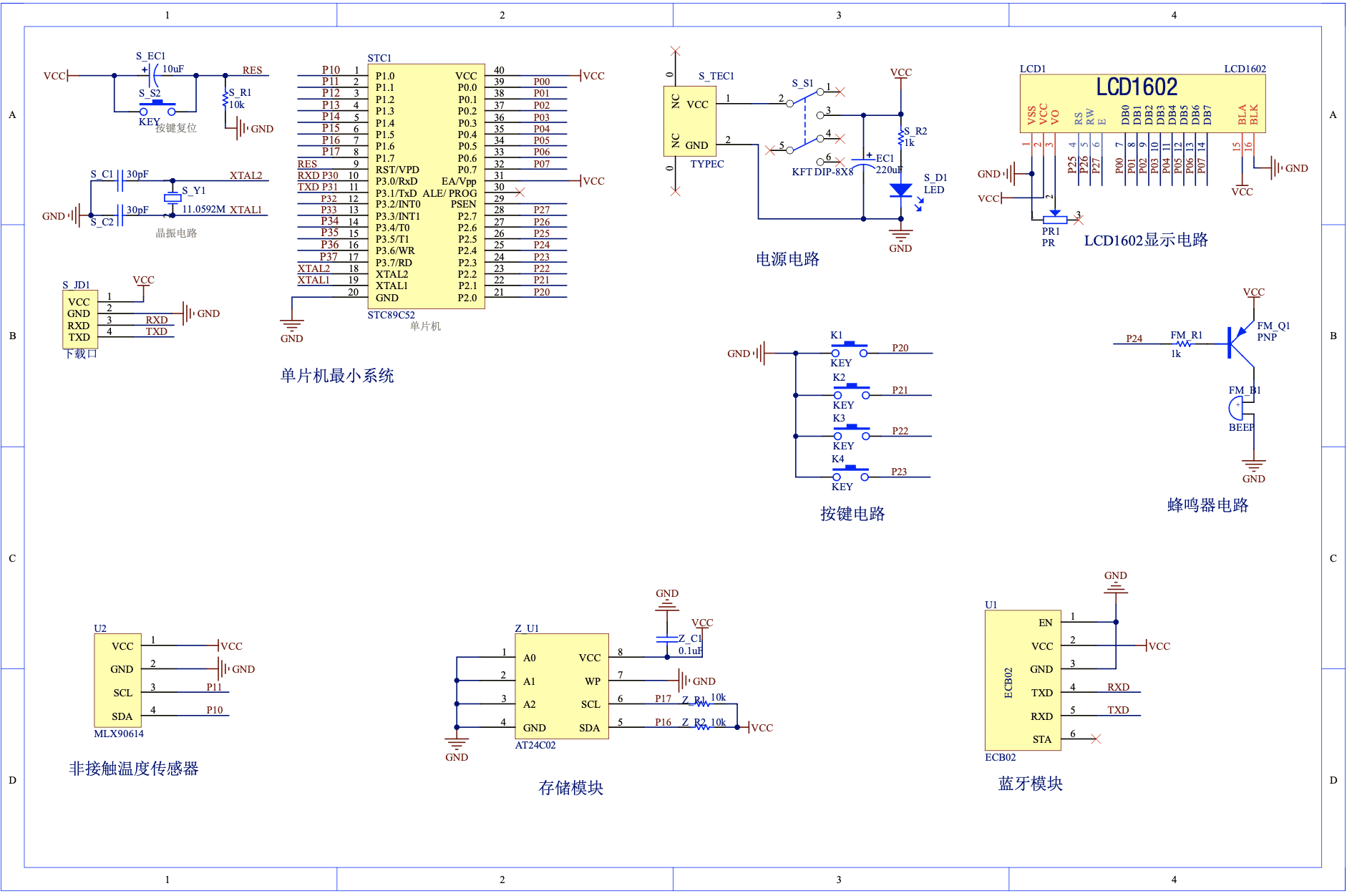The width and height of the screenshot is (1347, 896).
Task: Select the K1 key switch symbol
Action: [x=850, y=350]
